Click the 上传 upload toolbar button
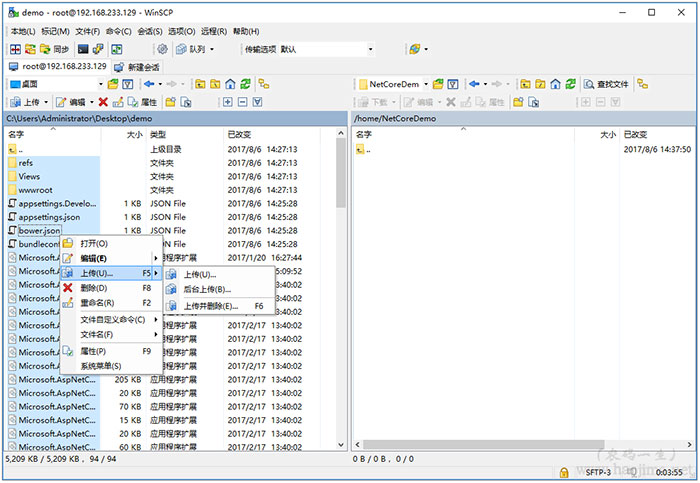Image resolution: width=700 pixels, height=483 pixels. 25,102
